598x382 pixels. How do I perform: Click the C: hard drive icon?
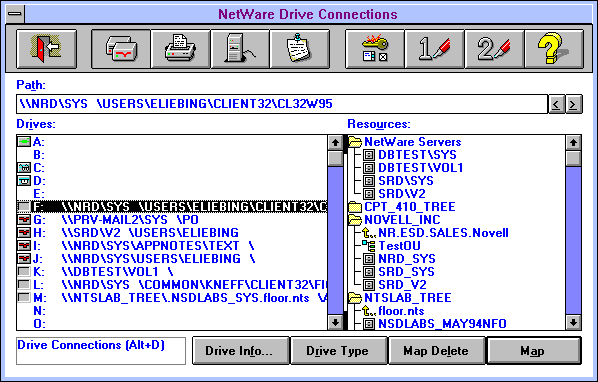pos(24,168)
